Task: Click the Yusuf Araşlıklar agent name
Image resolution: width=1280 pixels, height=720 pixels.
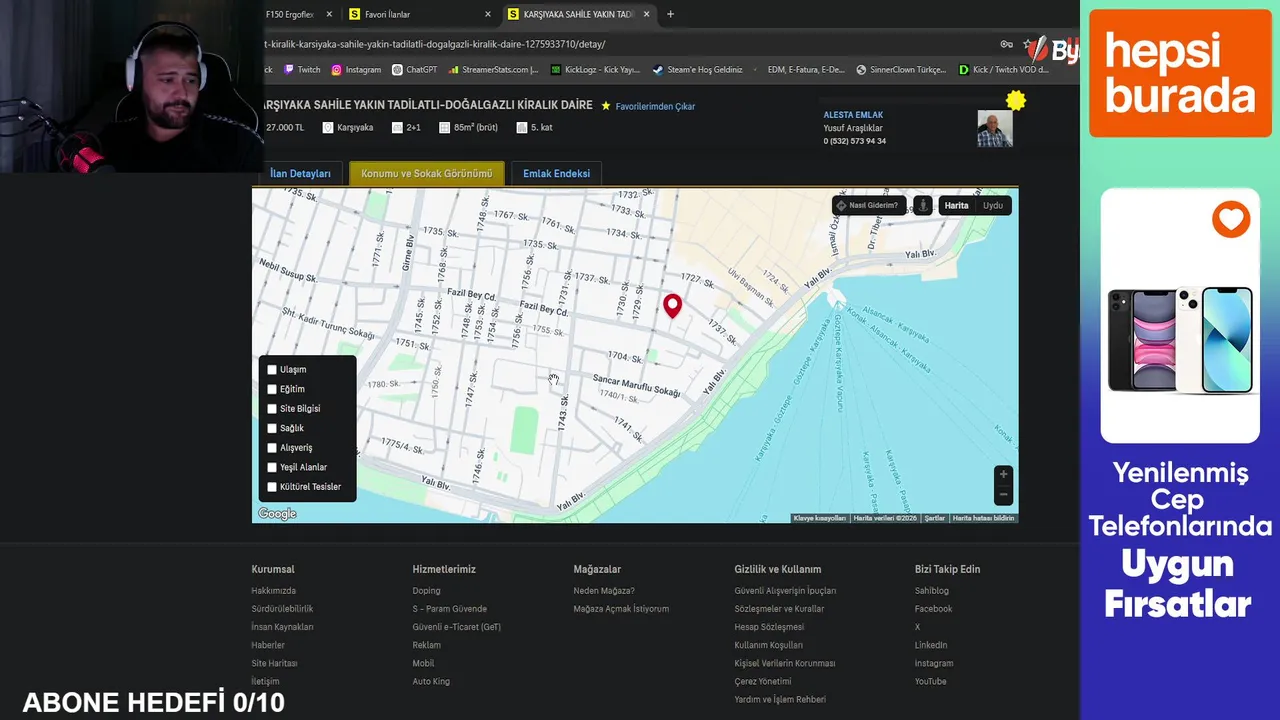Action: click(x=853, y=128)
